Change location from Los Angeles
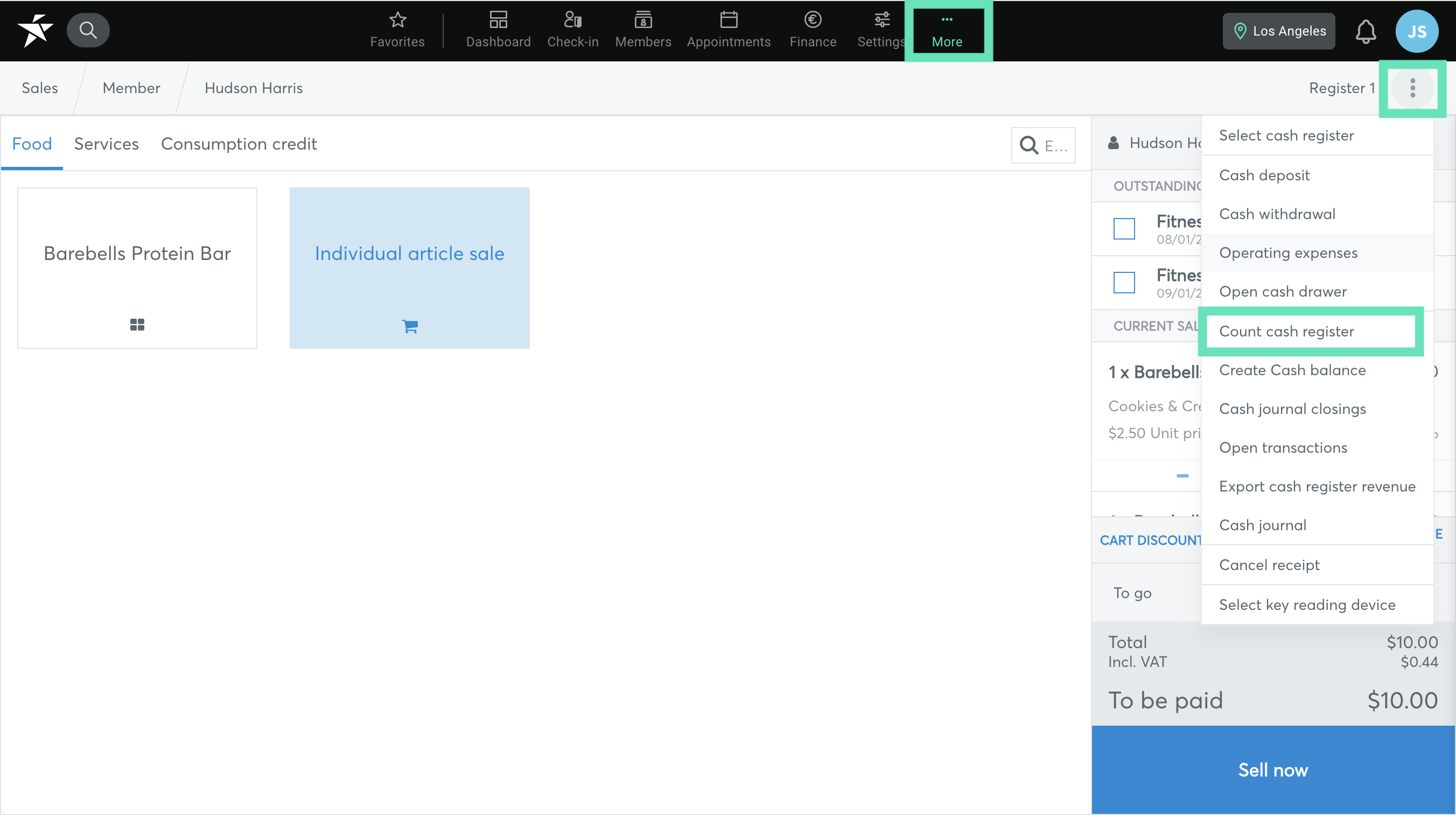This screenshot has width=1456, height=815. pos(1278,31)
